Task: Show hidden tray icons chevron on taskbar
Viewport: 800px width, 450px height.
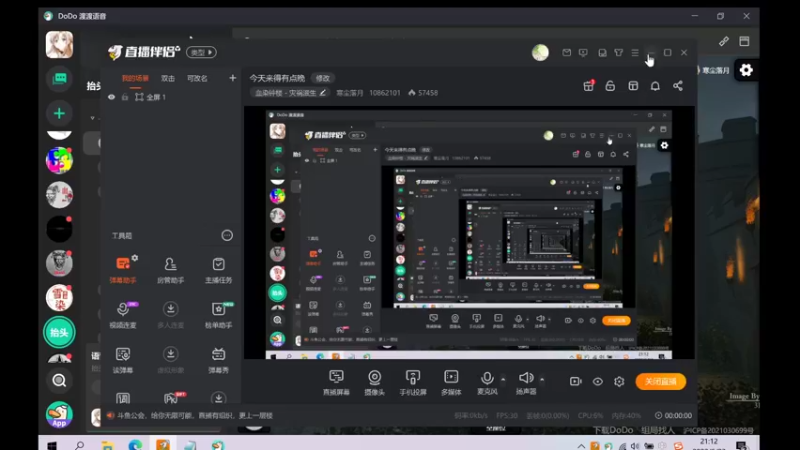Action: pos(581,446)
